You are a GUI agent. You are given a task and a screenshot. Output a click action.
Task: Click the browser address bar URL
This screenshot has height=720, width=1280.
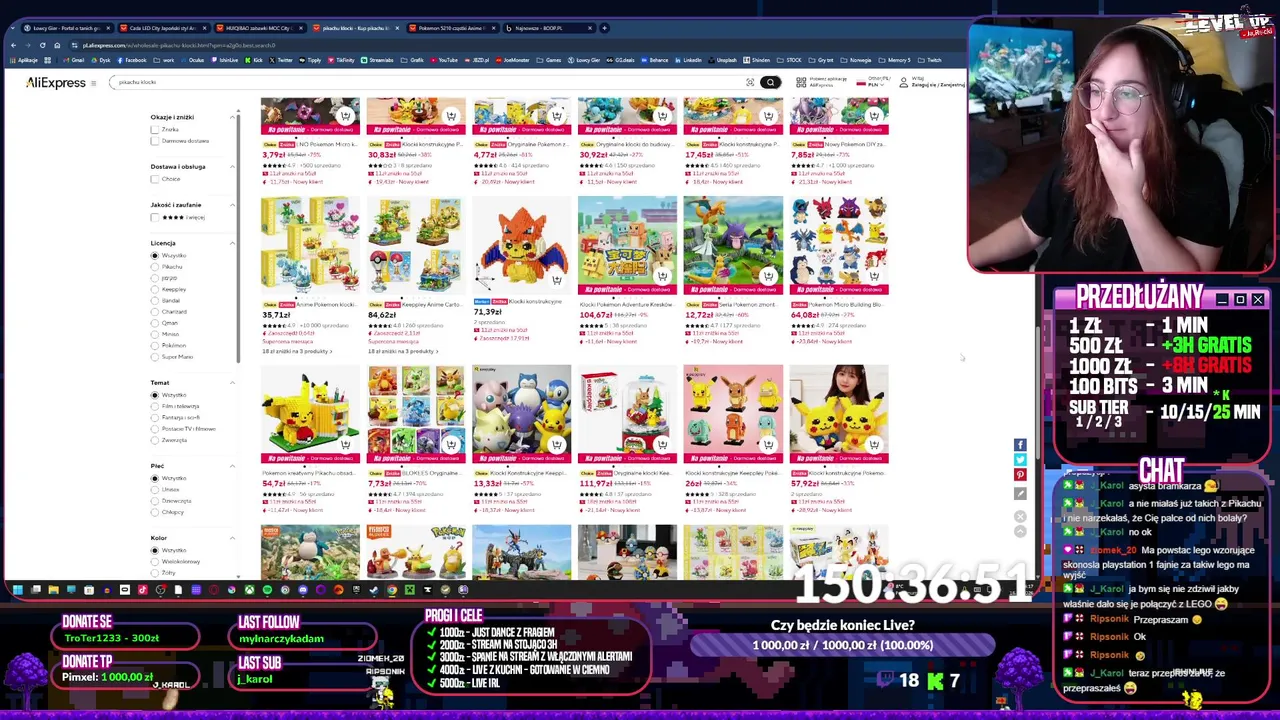click(x=180, y=45)
